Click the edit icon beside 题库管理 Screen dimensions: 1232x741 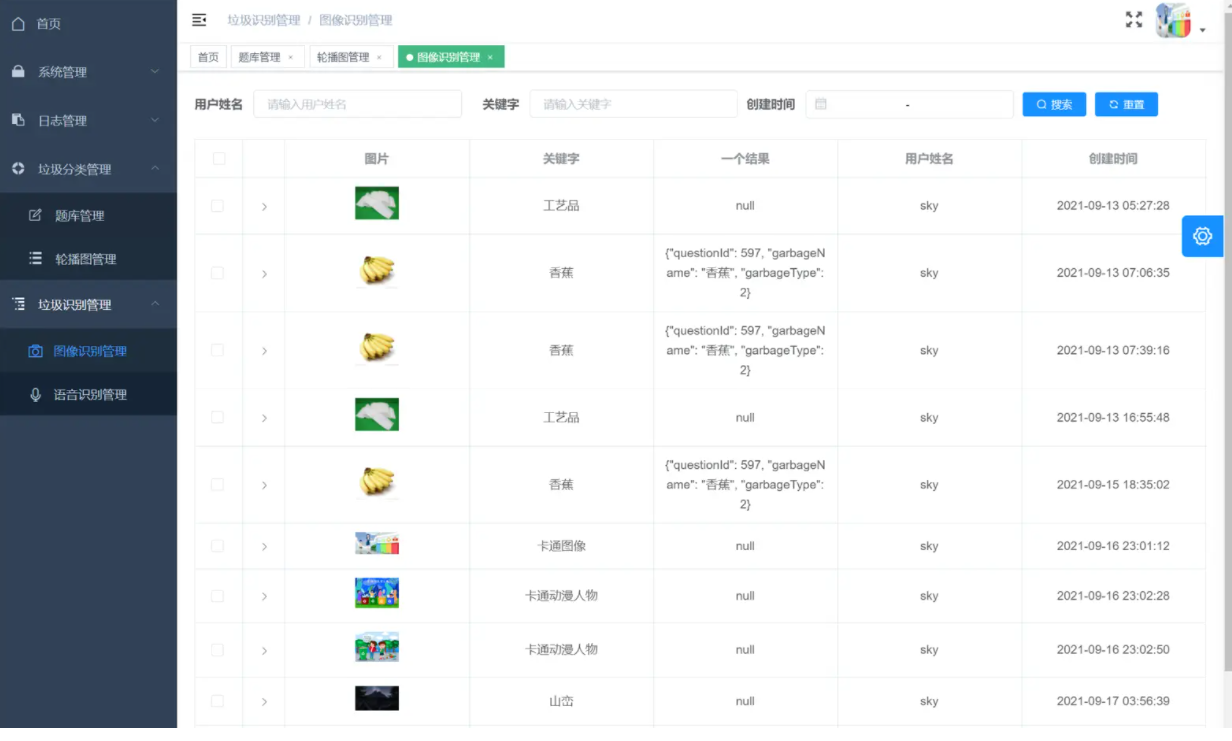pyautogui.click(x=34, y=215)
